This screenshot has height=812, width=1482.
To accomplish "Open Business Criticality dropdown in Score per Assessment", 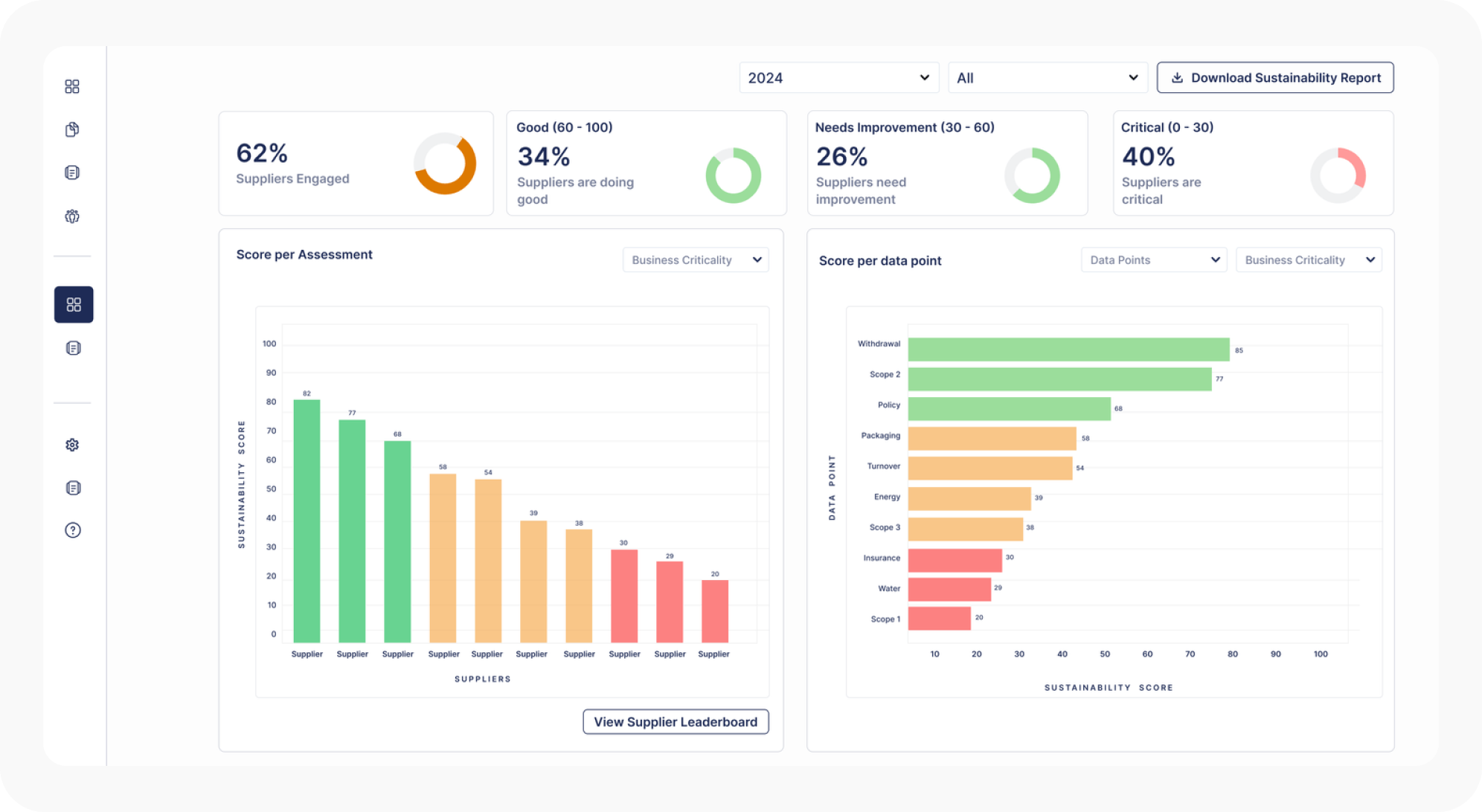I will pyautogui.click(x=695, y=260).
